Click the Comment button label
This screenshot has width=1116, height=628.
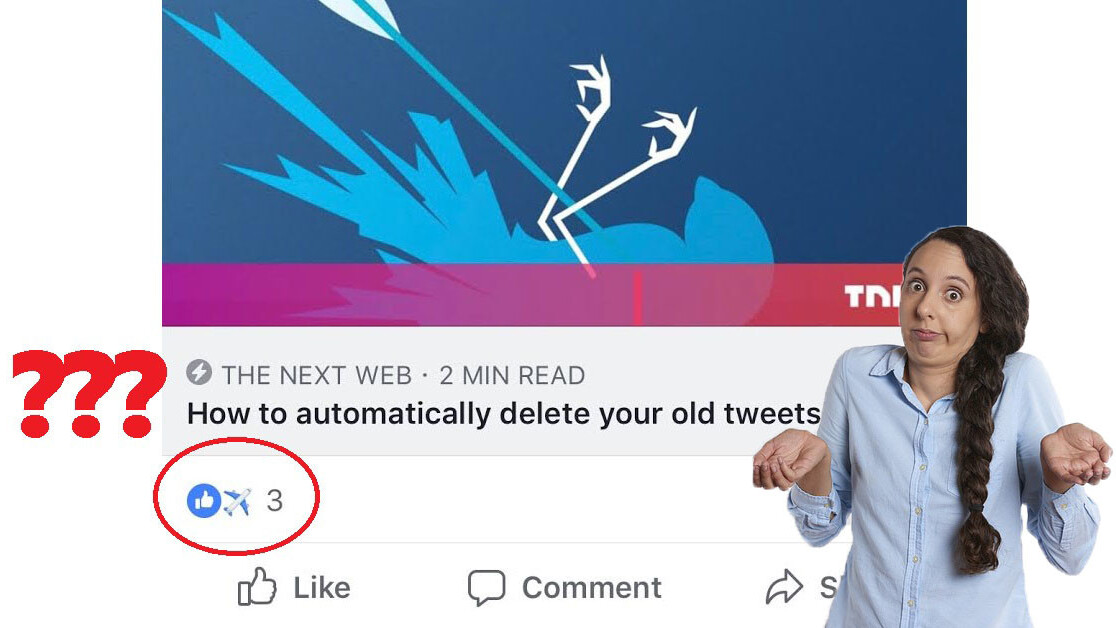591,588
